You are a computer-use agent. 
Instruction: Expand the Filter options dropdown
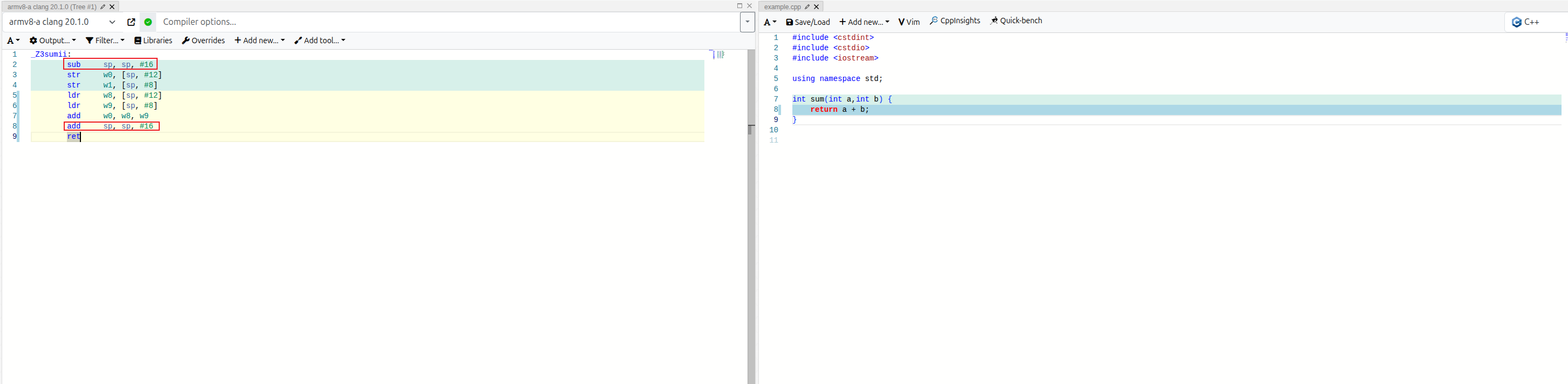click(x=105, y=40)
